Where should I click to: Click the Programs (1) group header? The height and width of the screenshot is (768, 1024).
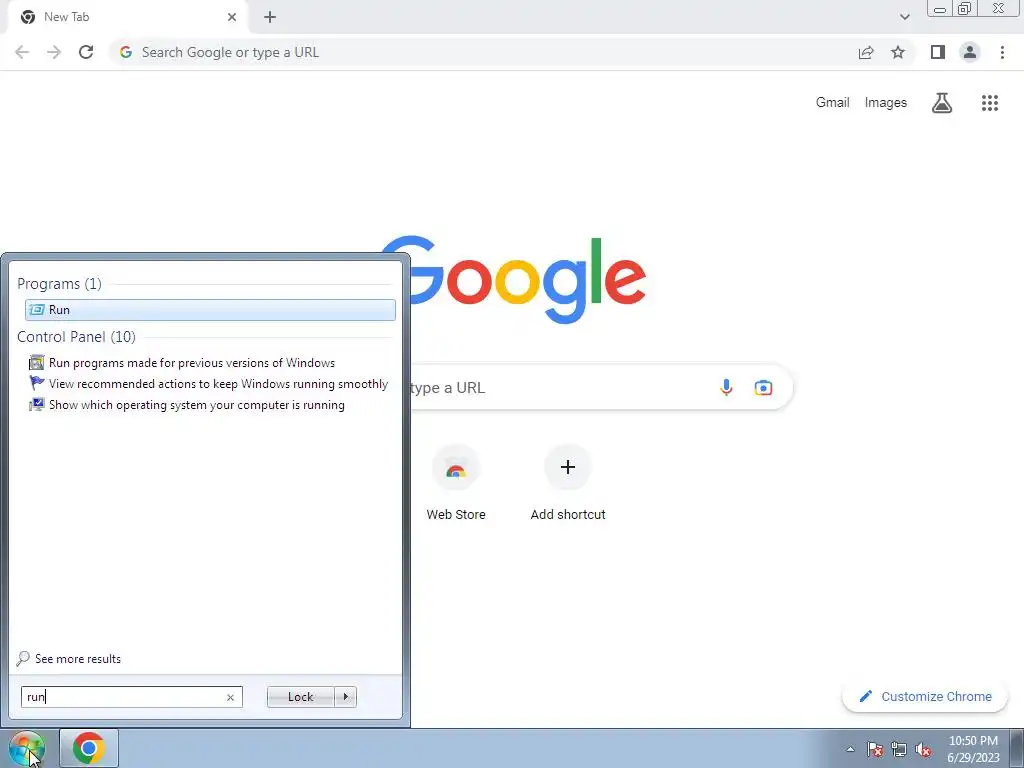pos(59,283)
